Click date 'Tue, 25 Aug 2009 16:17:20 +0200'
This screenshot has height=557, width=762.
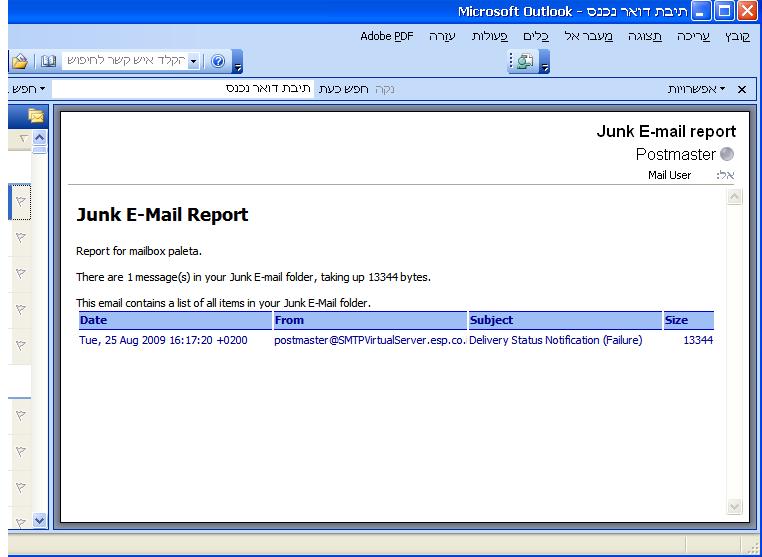coord(163,340)
